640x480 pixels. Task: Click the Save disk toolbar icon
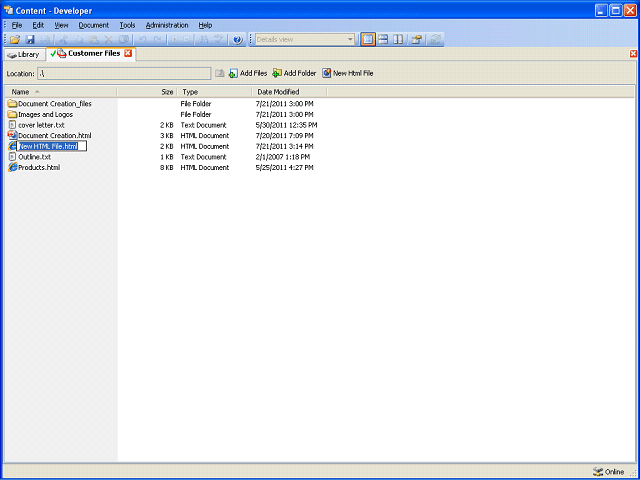[x=30, y=40]
